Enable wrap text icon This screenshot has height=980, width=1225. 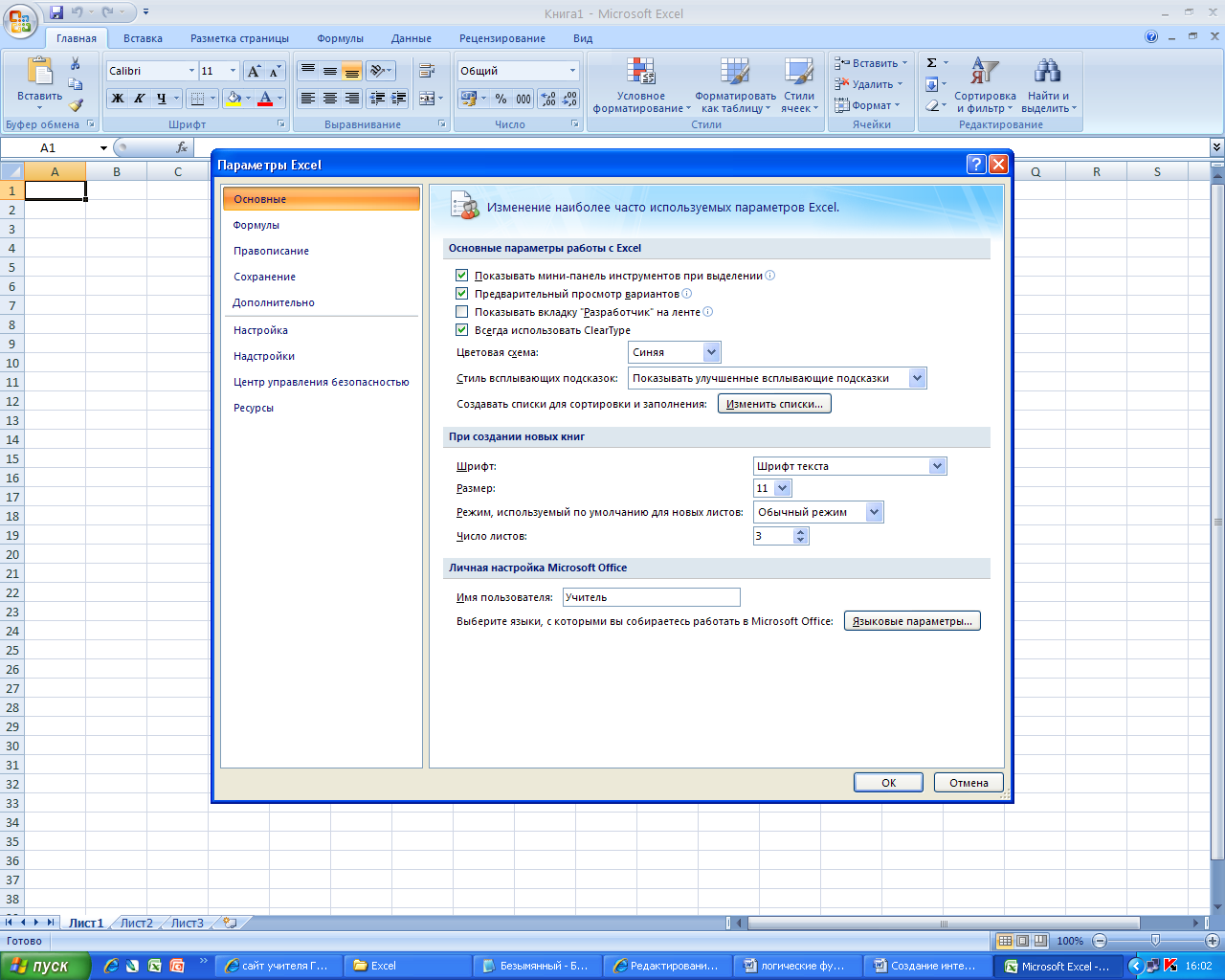pos(427,71)
